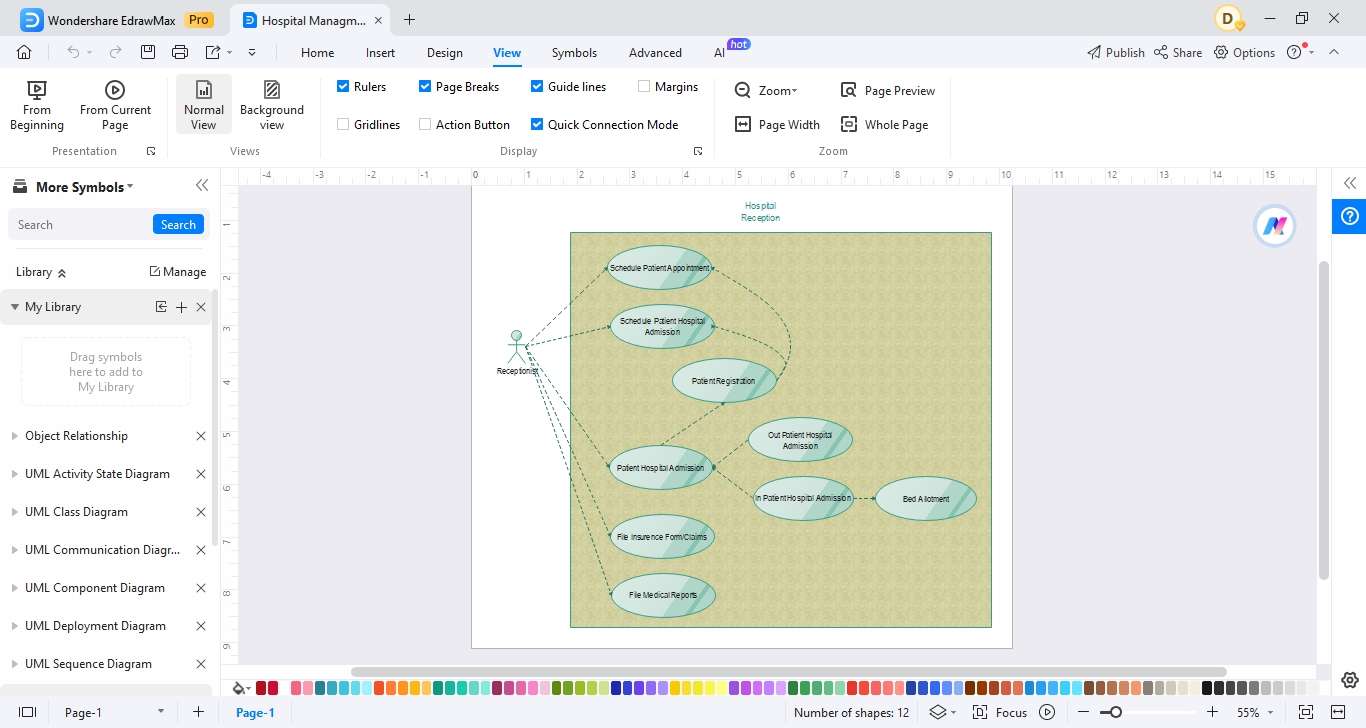Toggle the Page Breaks checkbox

425,87
